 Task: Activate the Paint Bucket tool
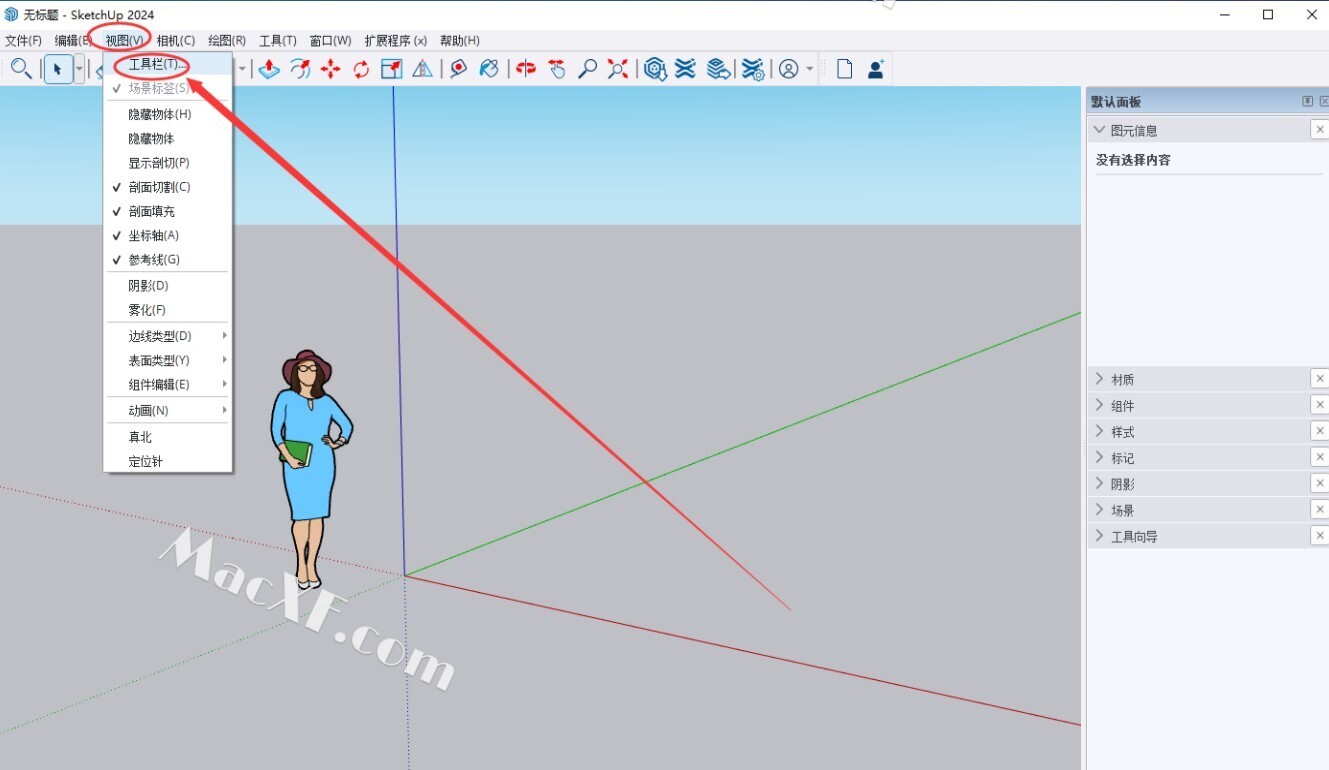(x=489, y=69)
